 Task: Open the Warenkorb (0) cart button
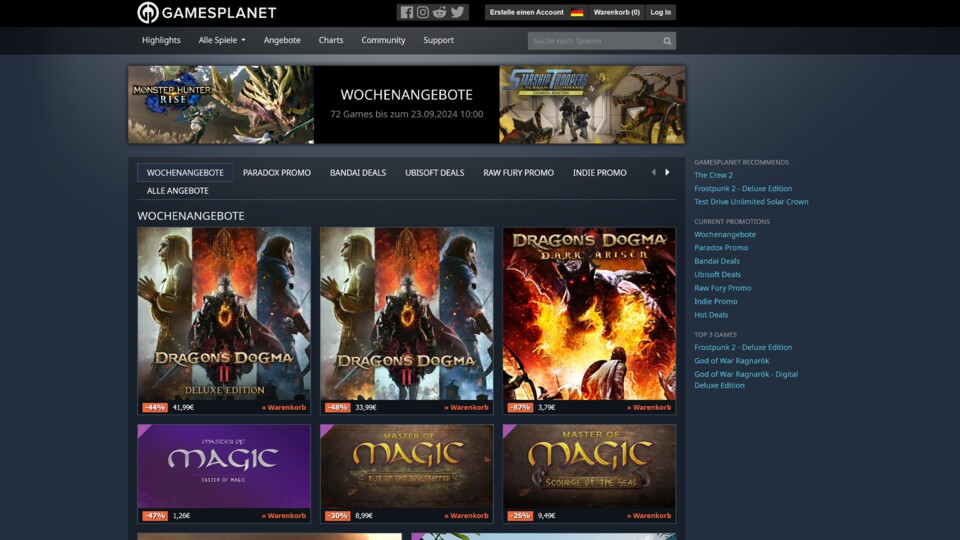coord(617,12)
